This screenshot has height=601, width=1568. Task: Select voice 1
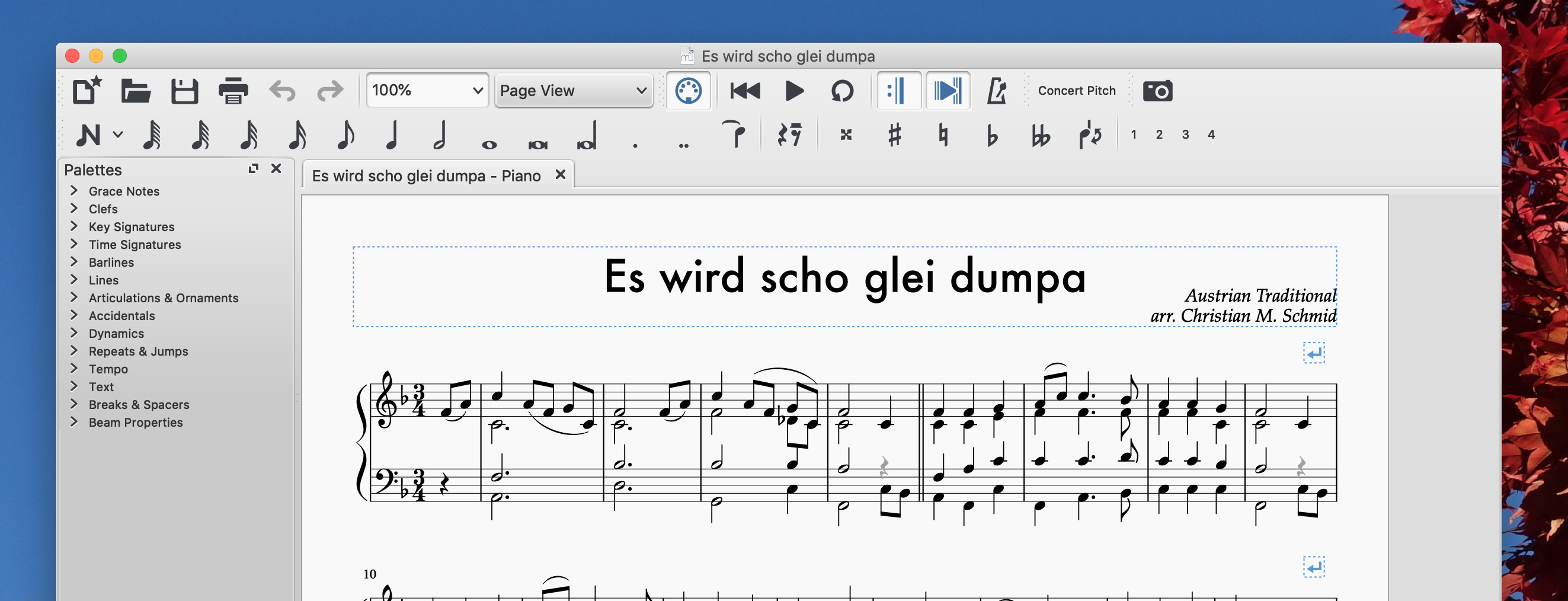click(1134, 135)
